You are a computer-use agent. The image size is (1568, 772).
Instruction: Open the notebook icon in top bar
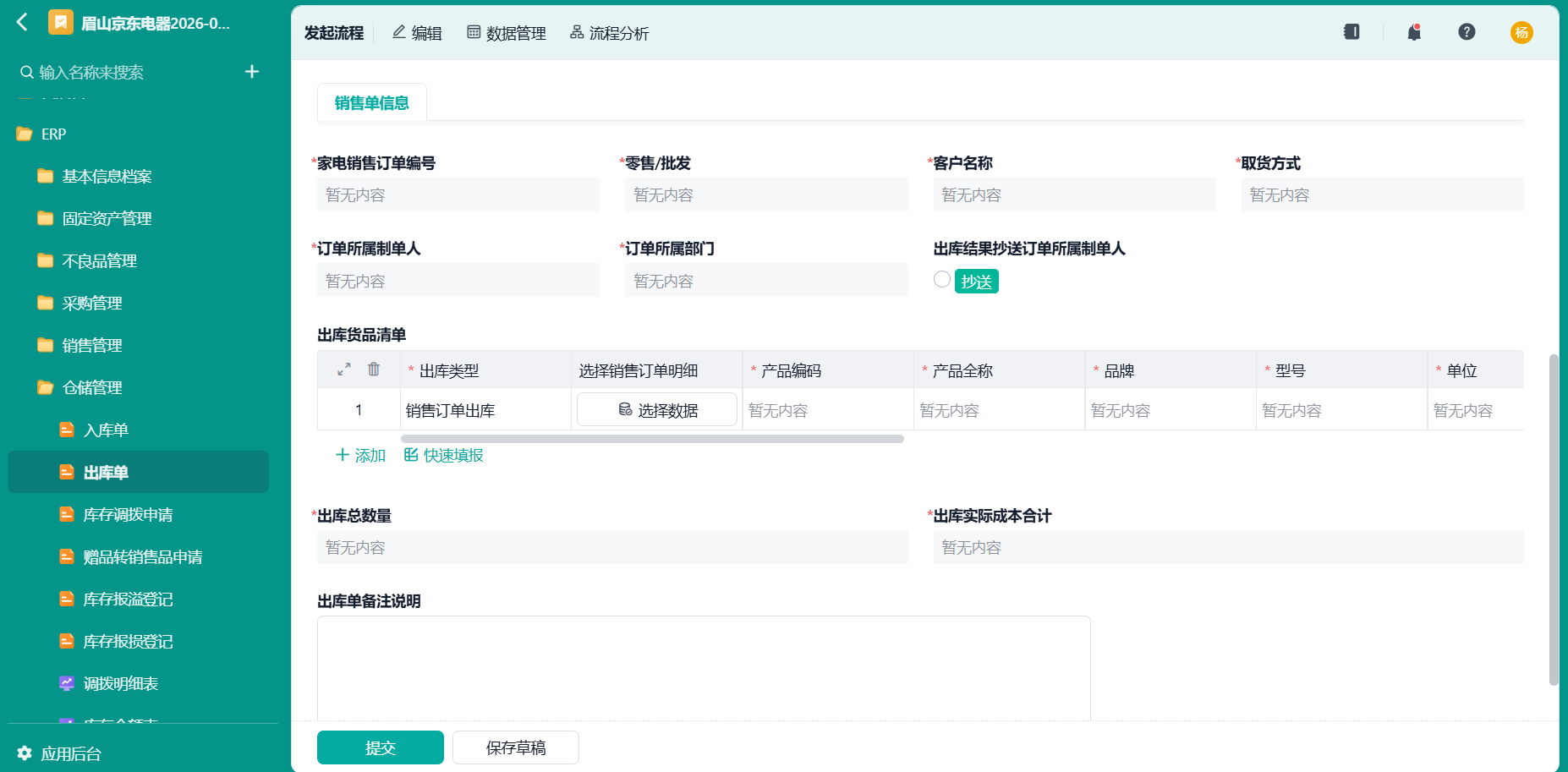pyautogui.click(x=1351, y=32)
